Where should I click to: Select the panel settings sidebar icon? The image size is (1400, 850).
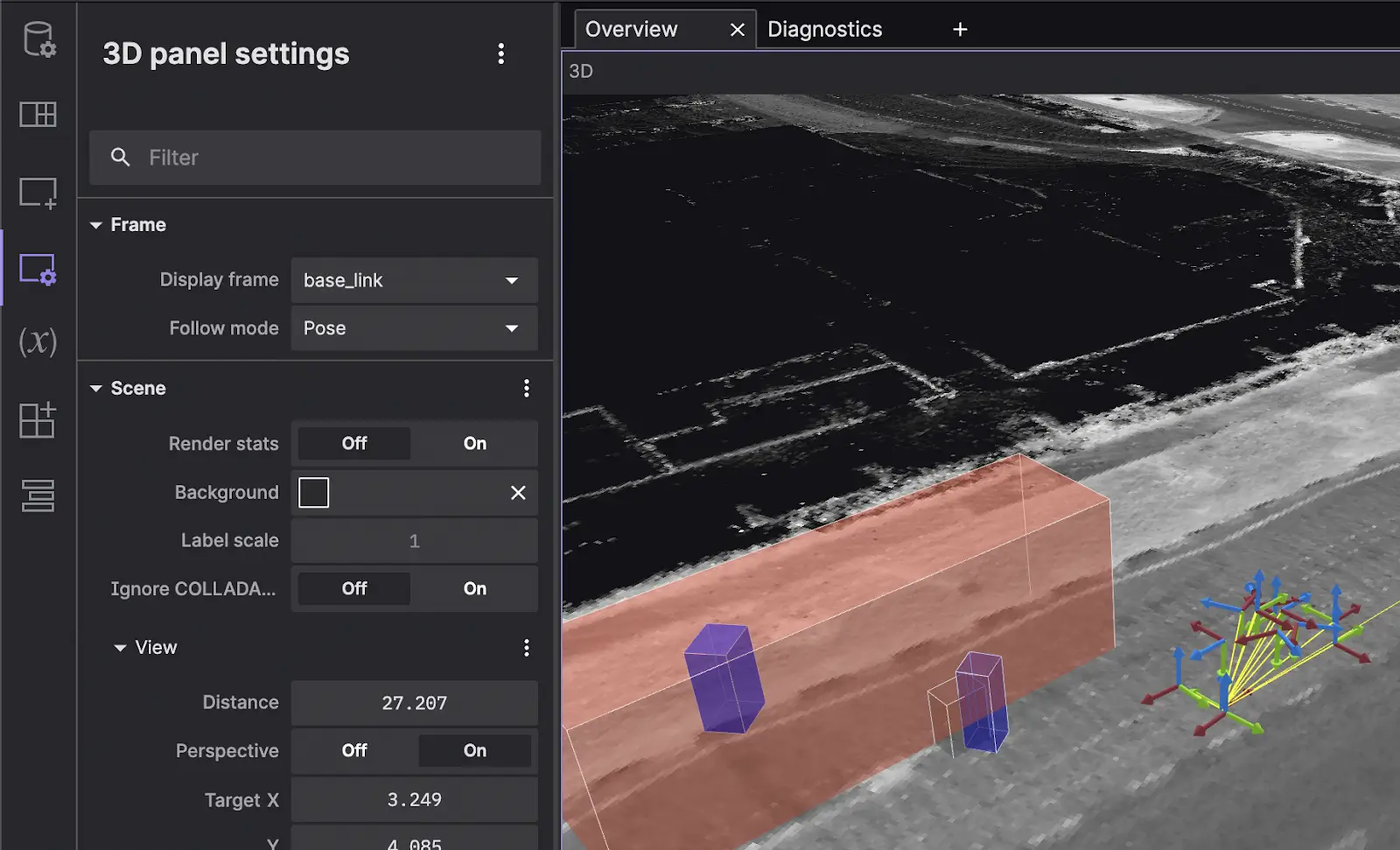coord(38,269)
